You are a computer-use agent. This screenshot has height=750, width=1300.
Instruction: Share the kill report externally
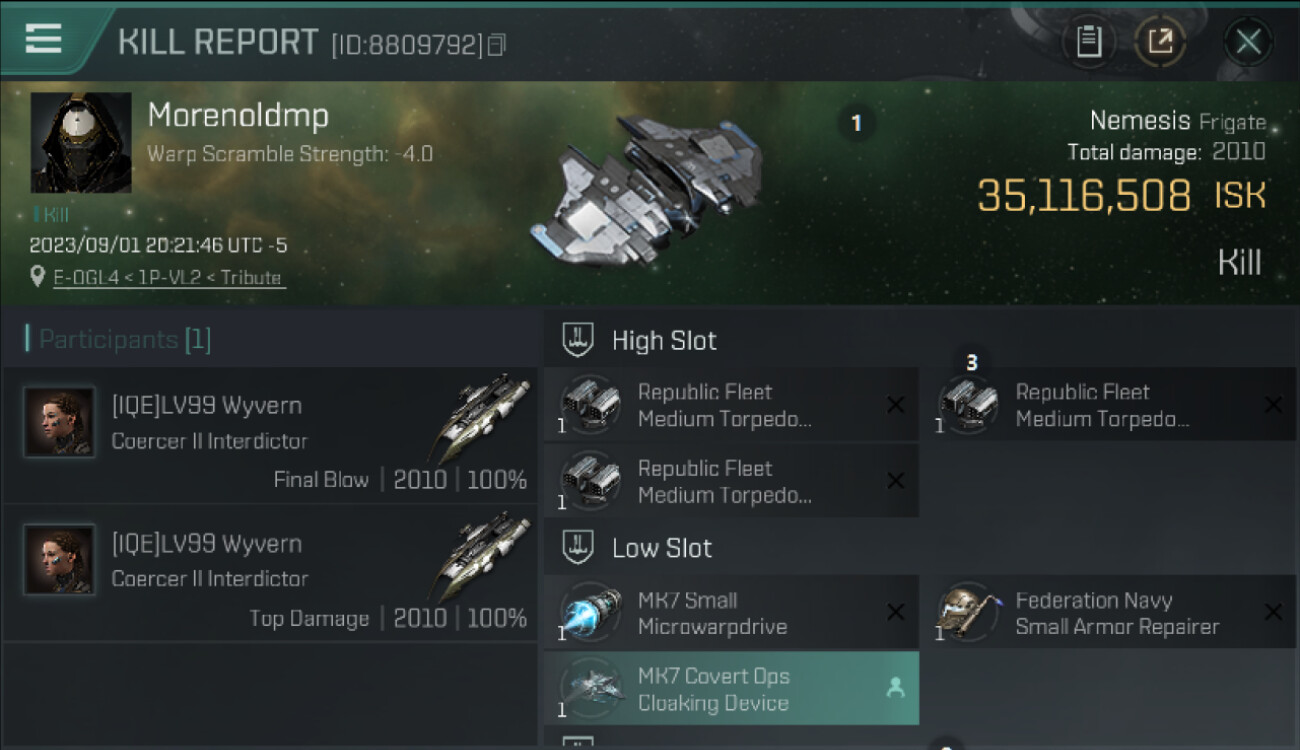(1159, 41)
